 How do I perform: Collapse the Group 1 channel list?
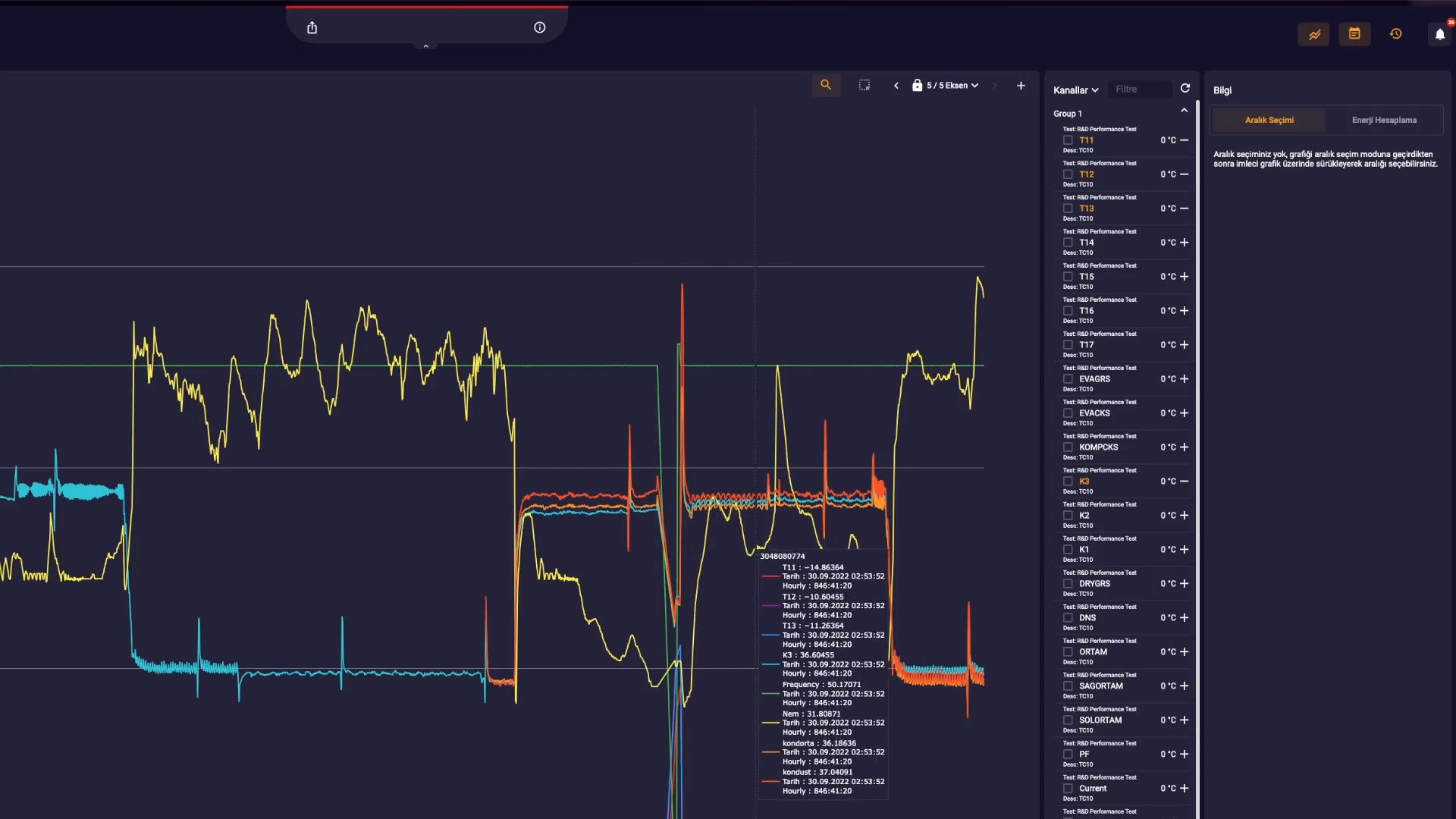tap(1184, 110)
